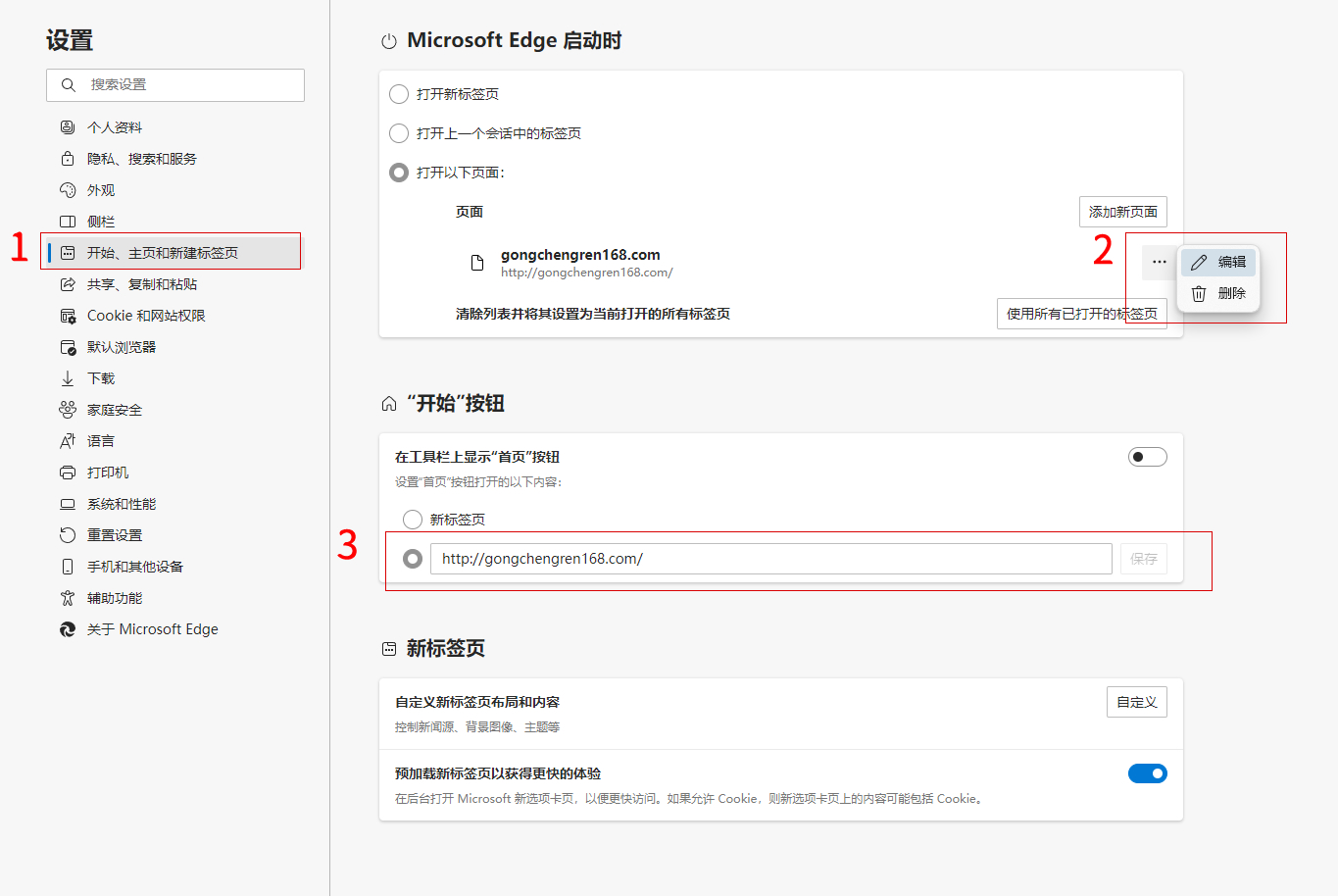Click the 关于 Microsoft Edge logo icon

click(68, 629)
